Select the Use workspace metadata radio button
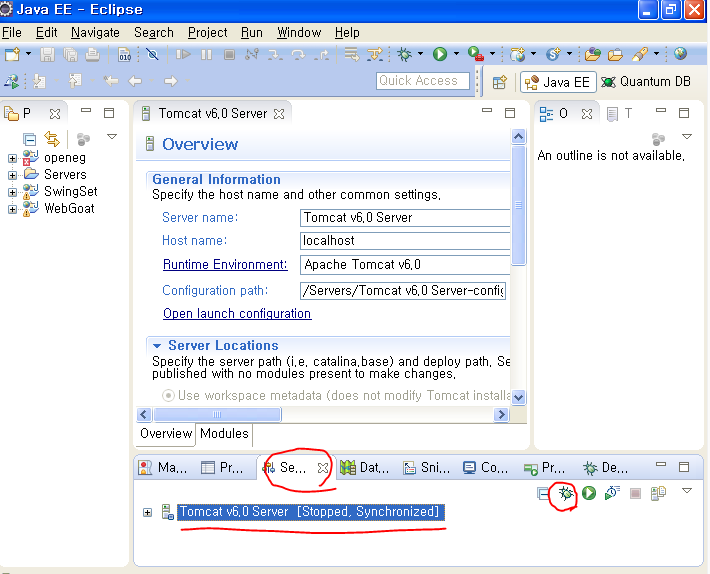The height and width of the screenshot is (574, 710). pyautogui.click(x=168, y=396)
